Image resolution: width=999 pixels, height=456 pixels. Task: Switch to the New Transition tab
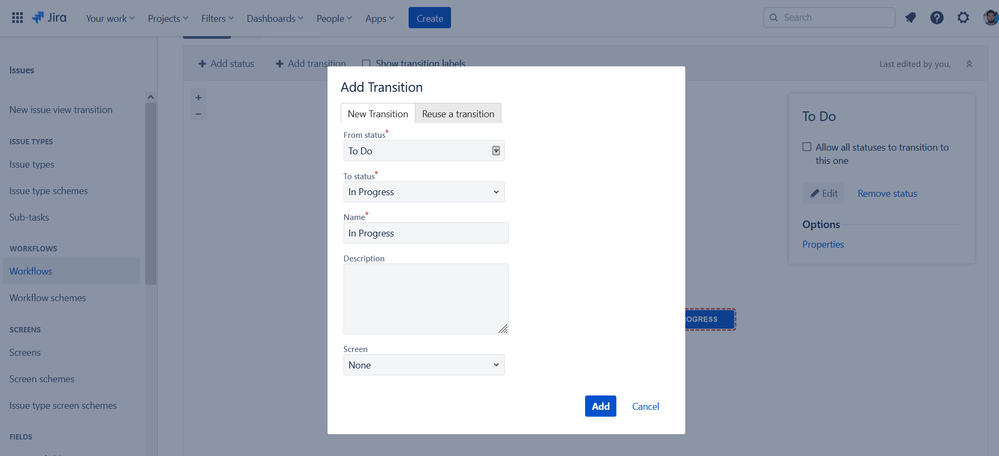pos(378,114)
